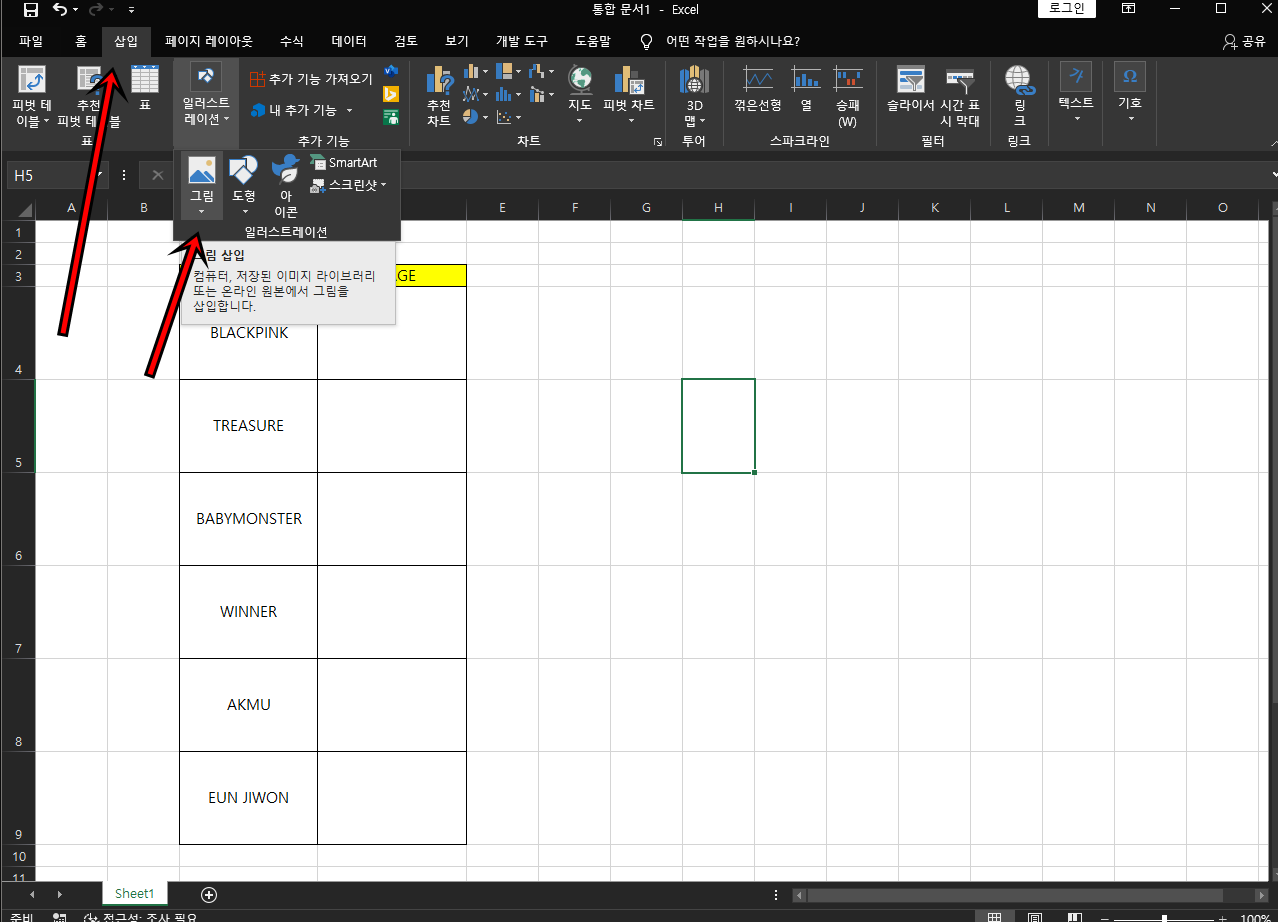
Task: Open the PivotTable button
Action: [x=32, y=96]
